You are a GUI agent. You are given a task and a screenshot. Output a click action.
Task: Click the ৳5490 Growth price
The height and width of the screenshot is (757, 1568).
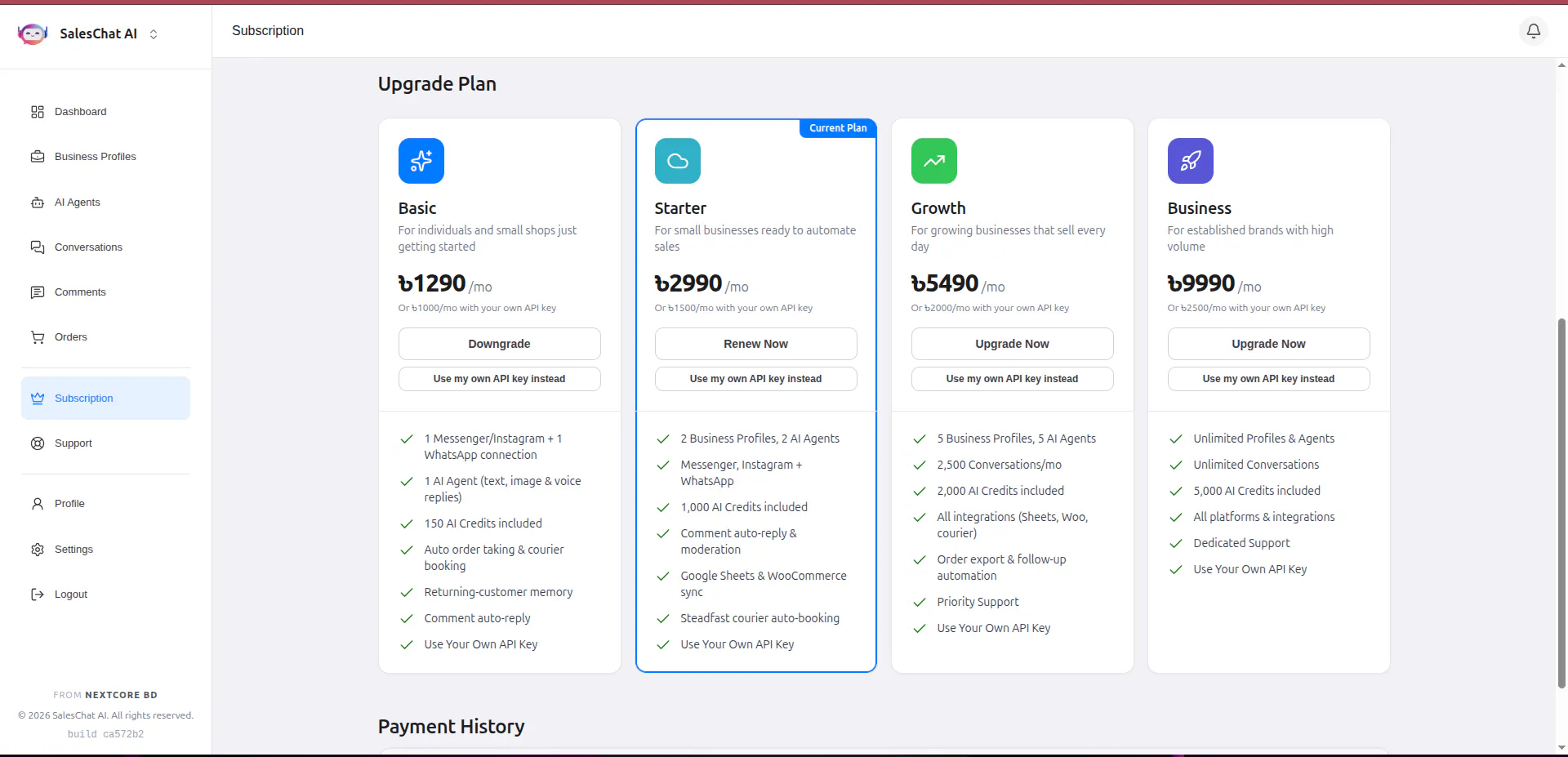click(x=945, y=283)
